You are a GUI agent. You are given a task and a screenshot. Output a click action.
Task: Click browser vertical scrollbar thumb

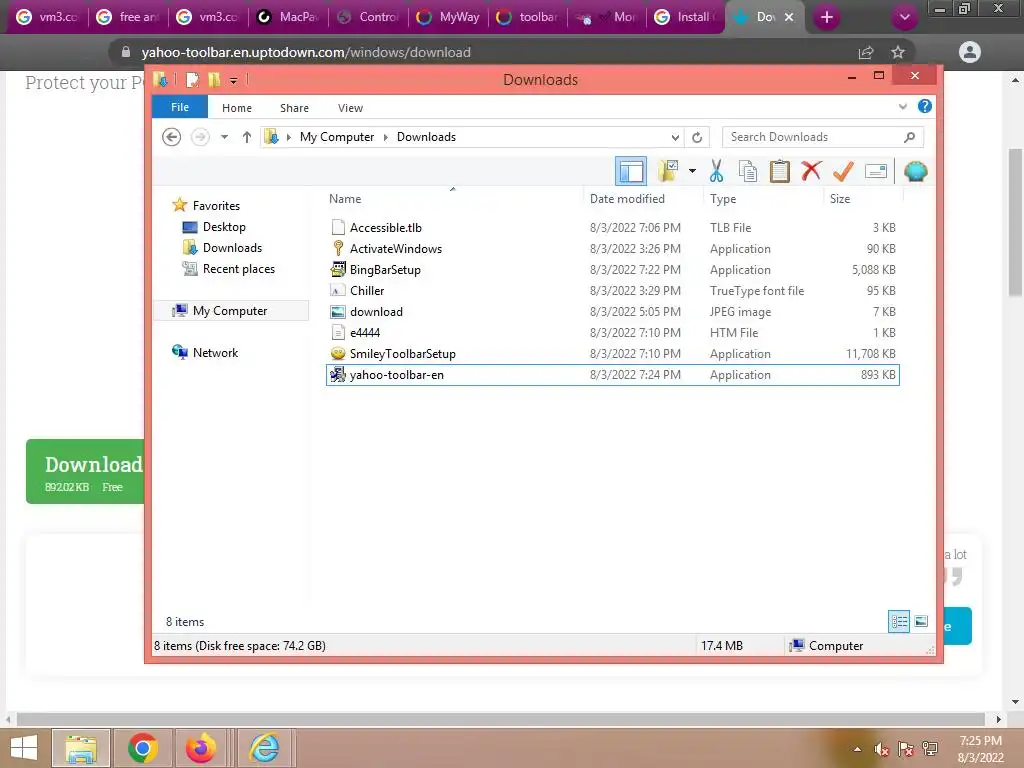click(1015, 222)
